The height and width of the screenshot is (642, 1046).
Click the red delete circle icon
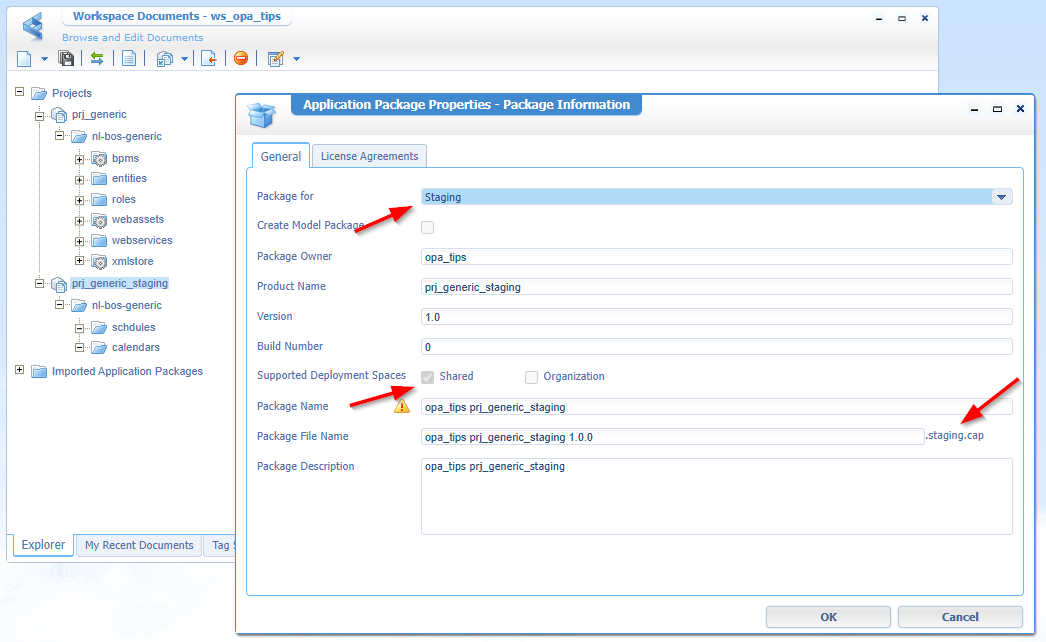(241, 59)
